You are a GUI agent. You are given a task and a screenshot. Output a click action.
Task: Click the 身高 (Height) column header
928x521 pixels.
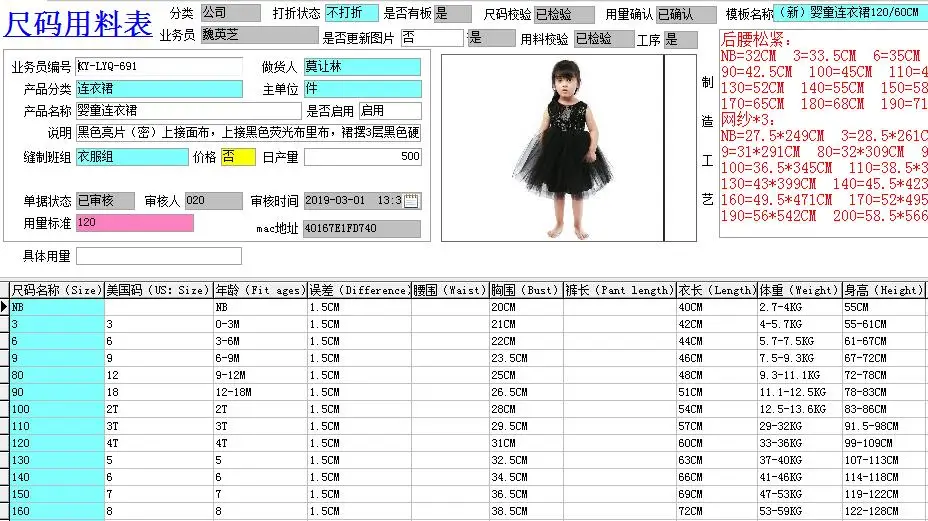tap(884, 290)
